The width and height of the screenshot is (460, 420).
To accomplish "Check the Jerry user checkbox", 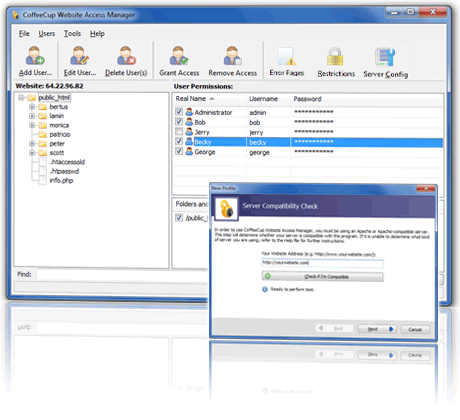I will pos(179,131).
